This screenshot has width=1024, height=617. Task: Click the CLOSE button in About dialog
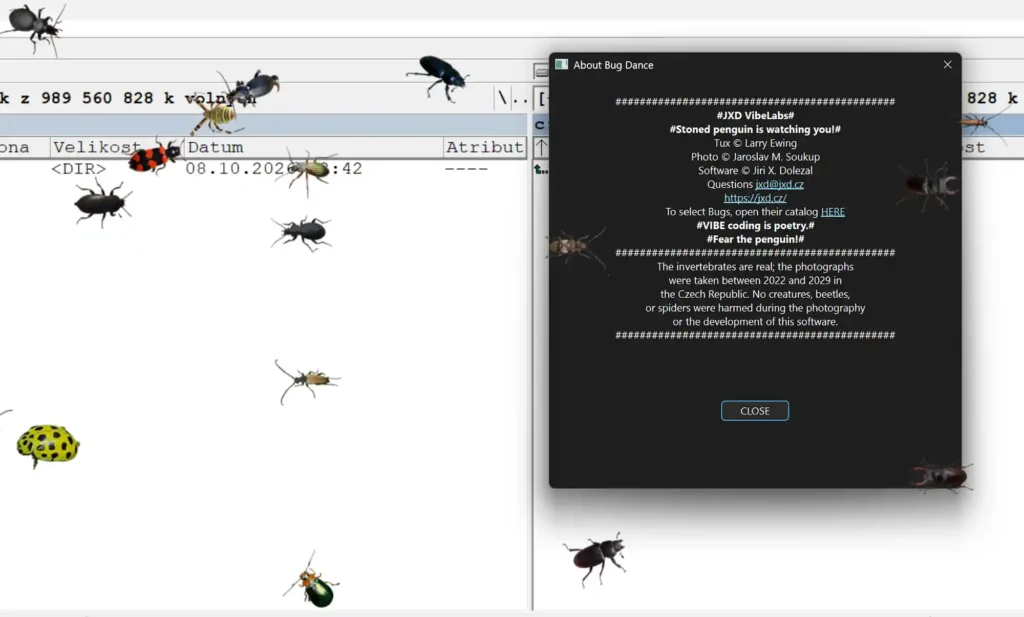click(754, 411)
